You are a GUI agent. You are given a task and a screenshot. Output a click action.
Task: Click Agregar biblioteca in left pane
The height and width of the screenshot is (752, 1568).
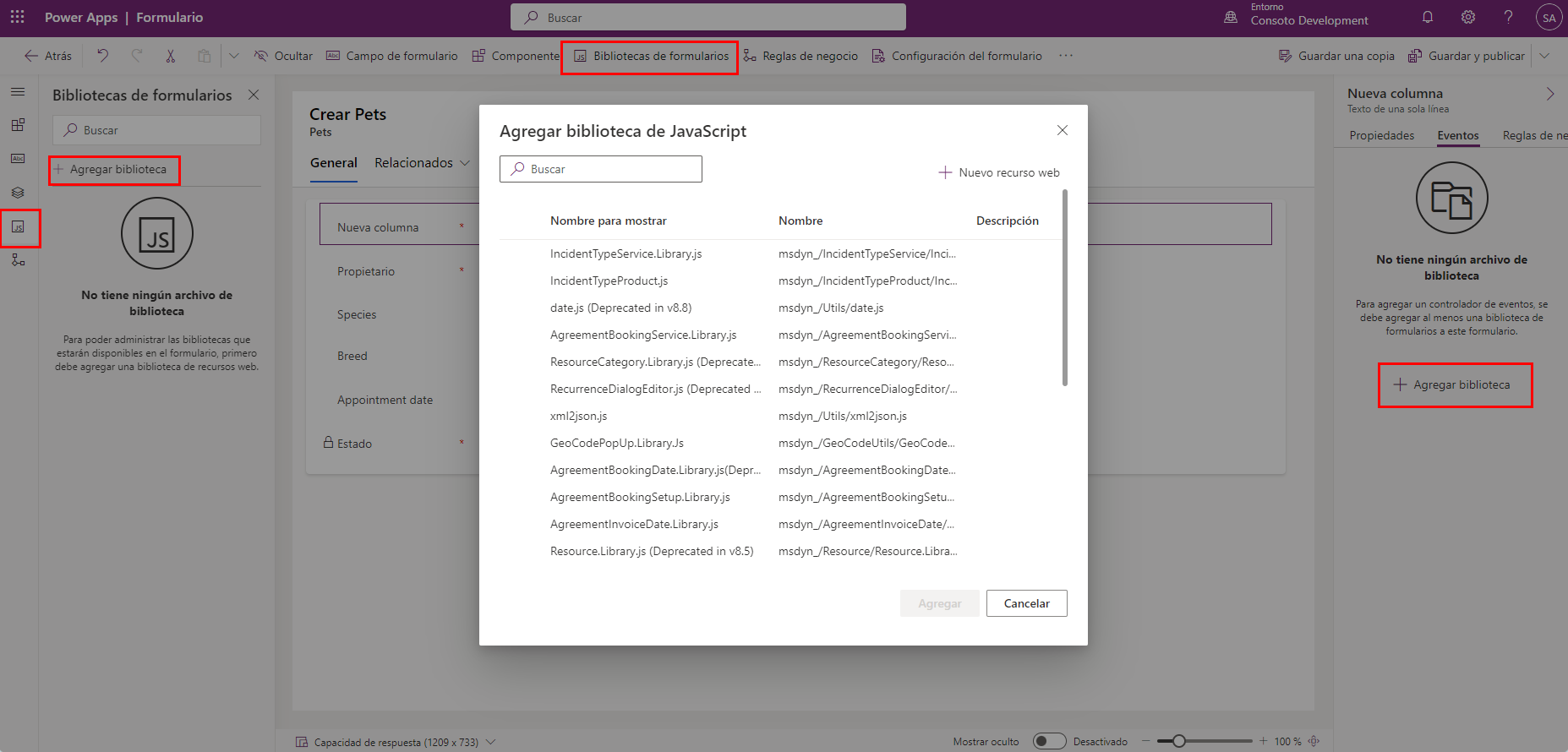point(110,169)
